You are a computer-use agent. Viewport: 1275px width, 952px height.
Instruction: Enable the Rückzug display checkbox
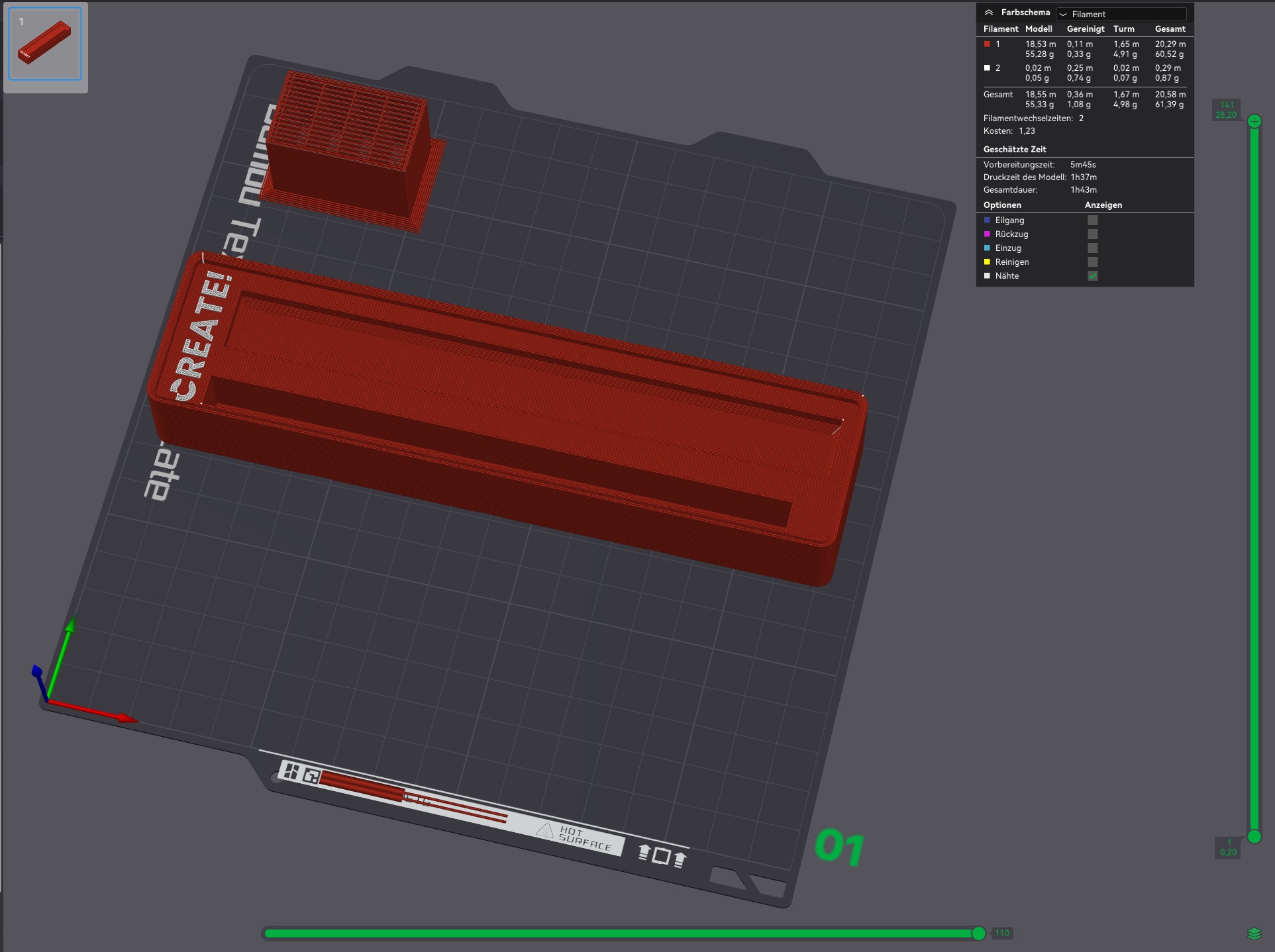[x=1092, y=234]
